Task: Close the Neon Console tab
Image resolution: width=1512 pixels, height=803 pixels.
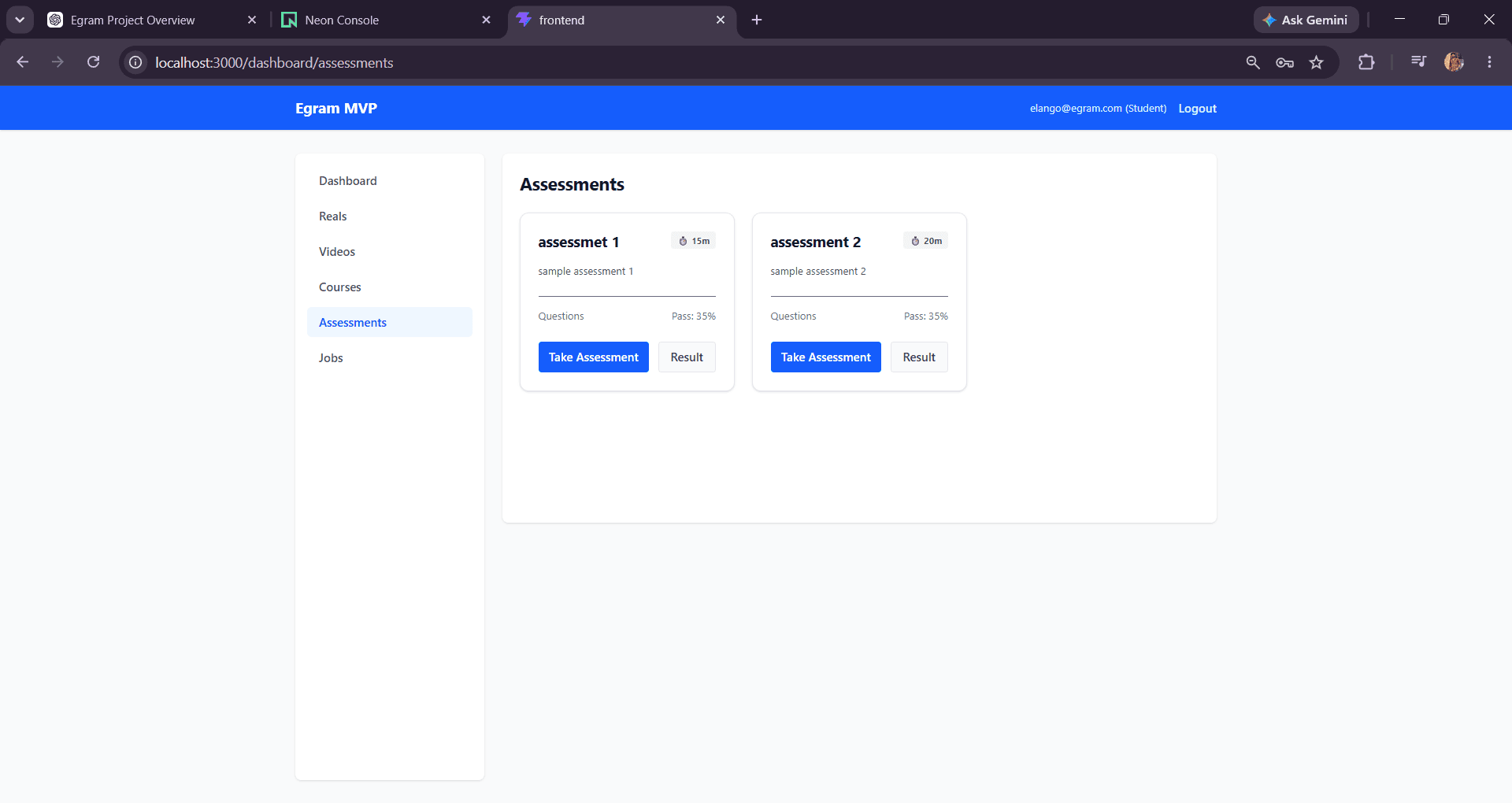Action: (x=486, y=20)
